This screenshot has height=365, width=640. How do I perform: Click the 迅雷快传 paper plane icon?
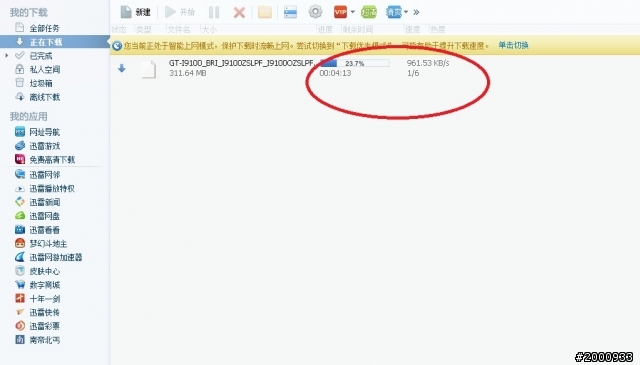20,312
